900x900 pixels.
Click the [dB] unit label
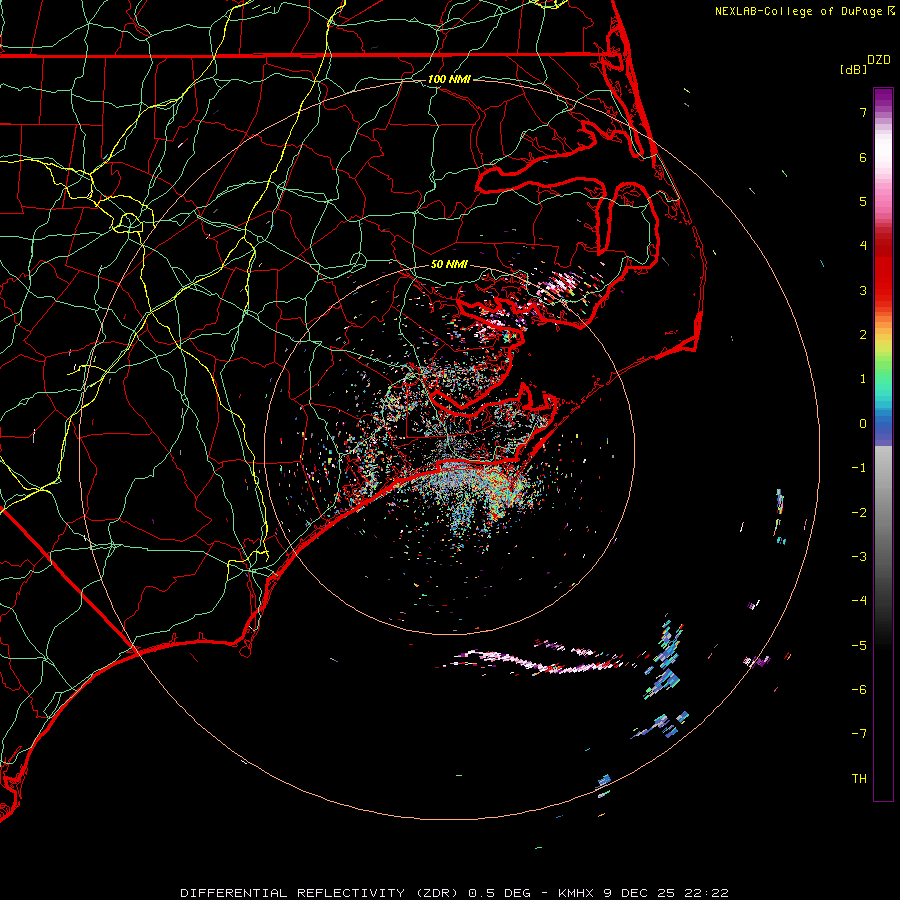pos(853,69)
